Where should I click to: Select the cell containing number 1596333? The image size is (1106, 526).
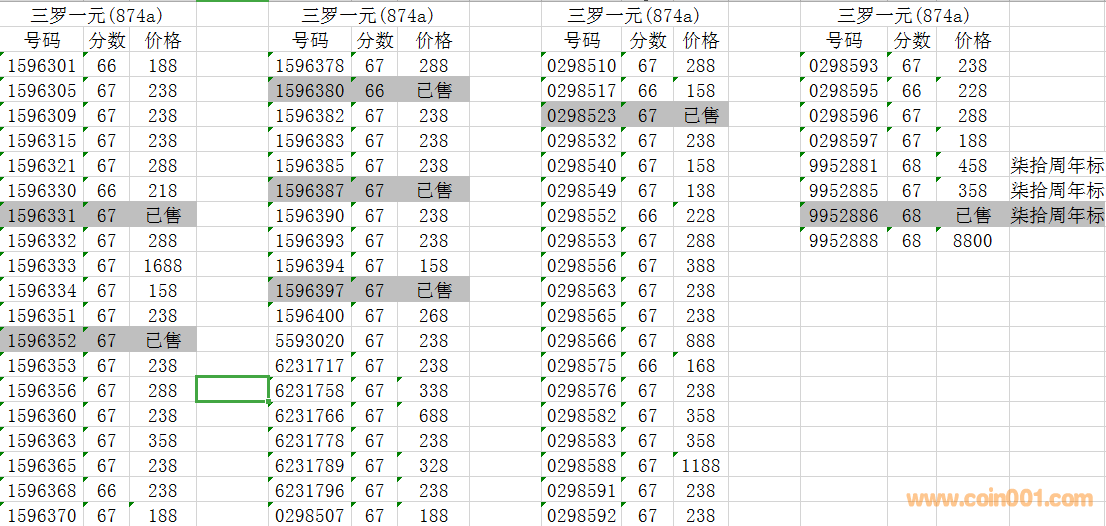[42, 266]
